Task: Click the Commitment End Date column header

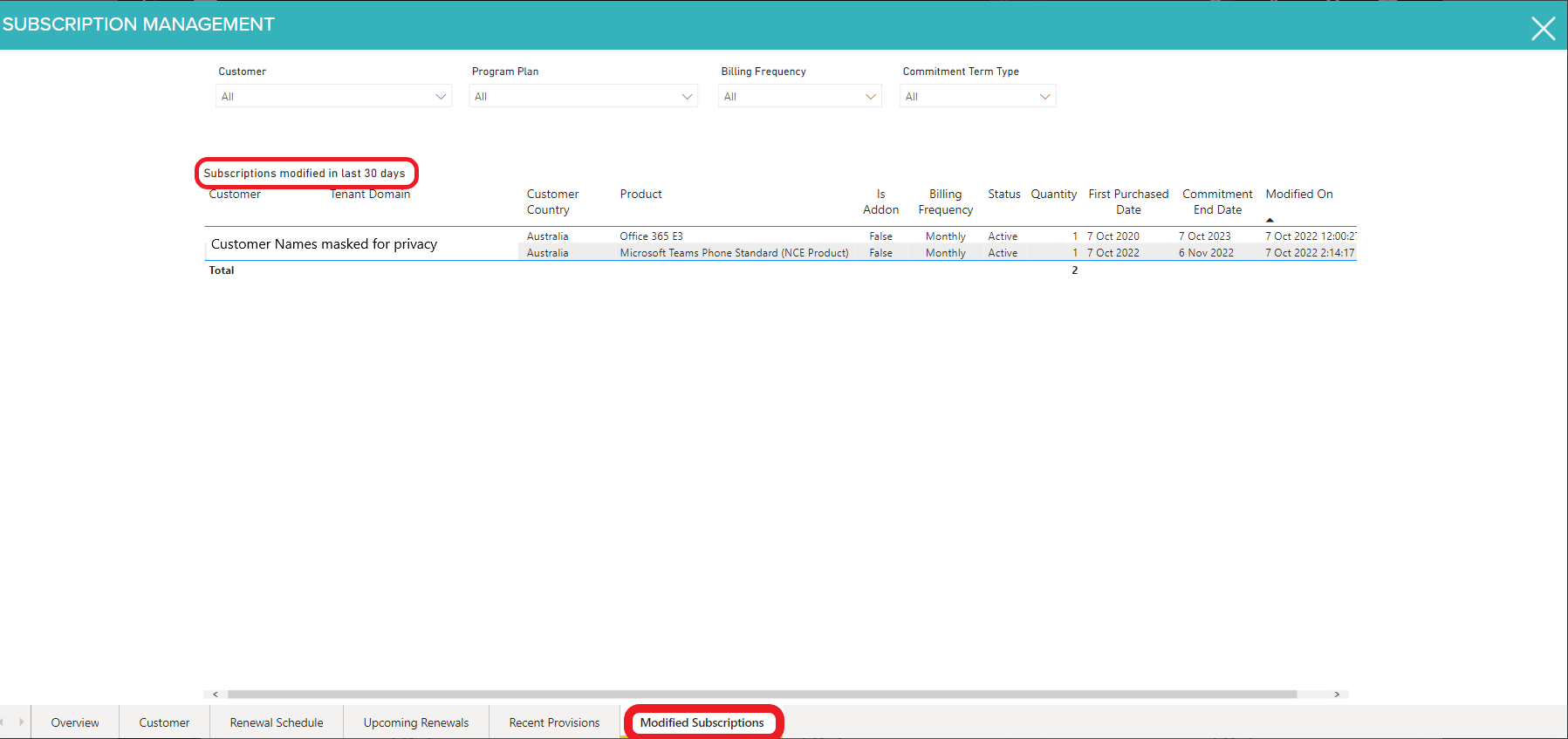Action: [x=1216, y=202]
